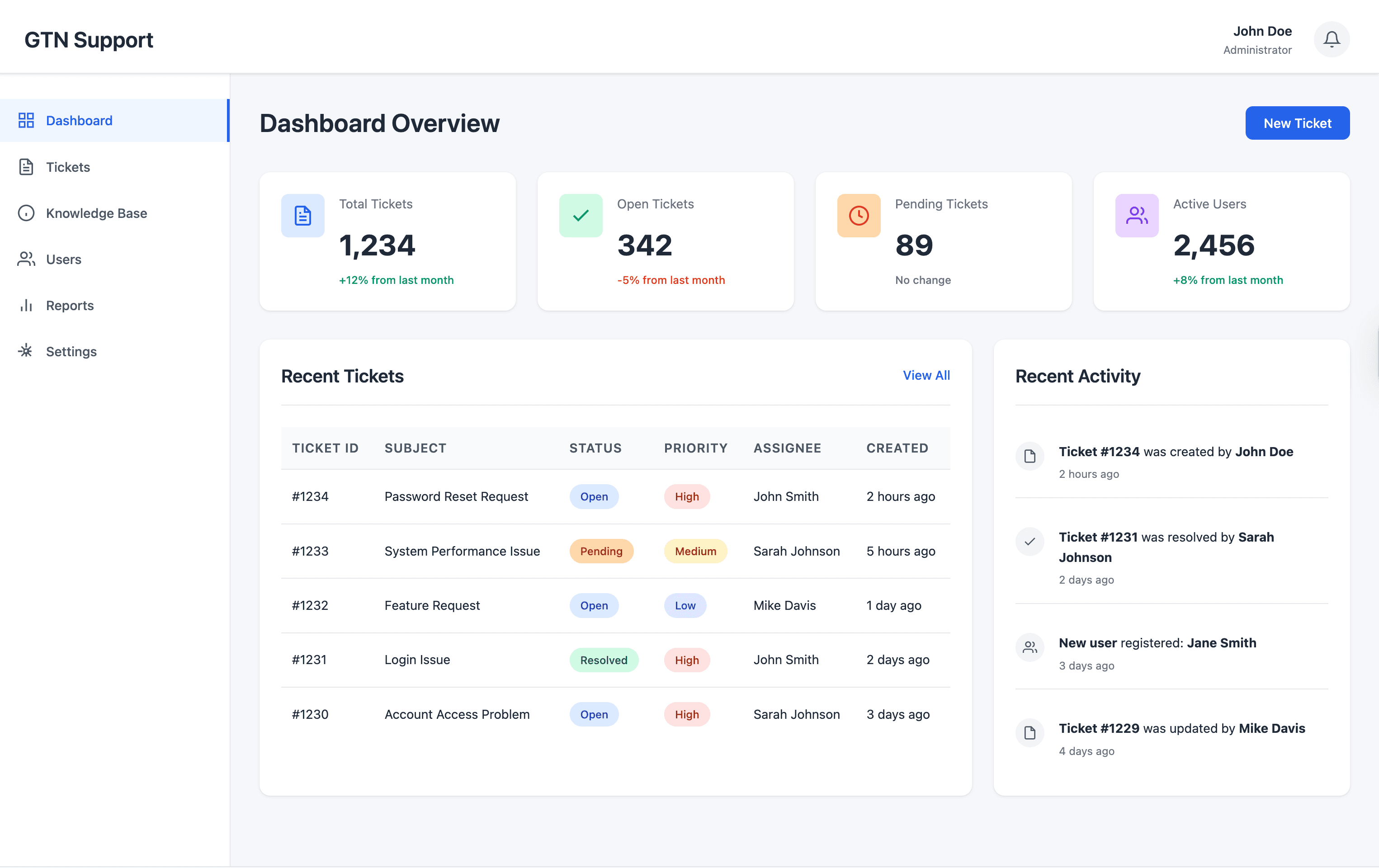
Task: Click the GTN Support logo text
Action: point(89,39)
